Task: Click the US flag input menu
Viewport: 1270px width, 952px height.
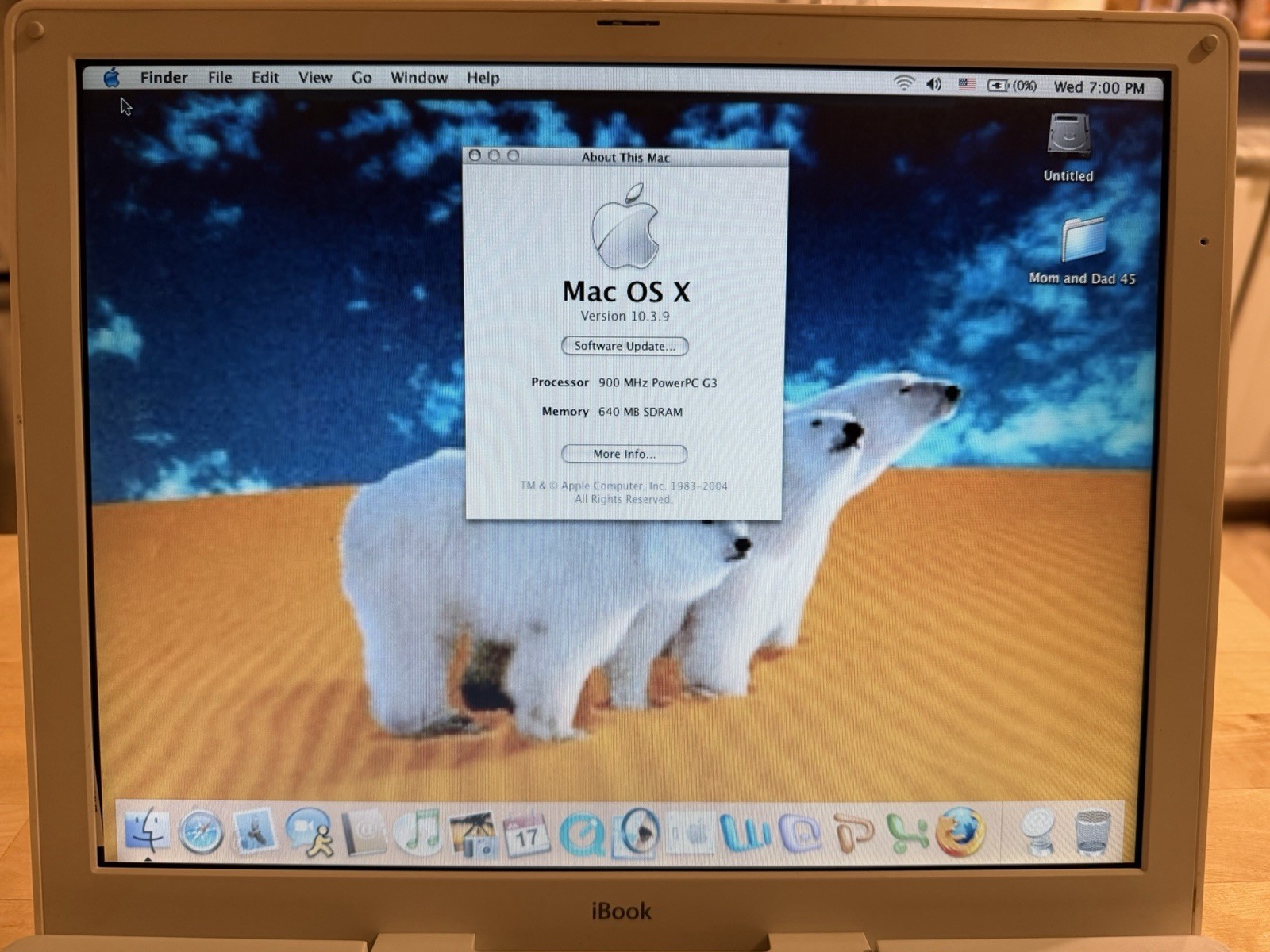Action: tap(966, 84)
